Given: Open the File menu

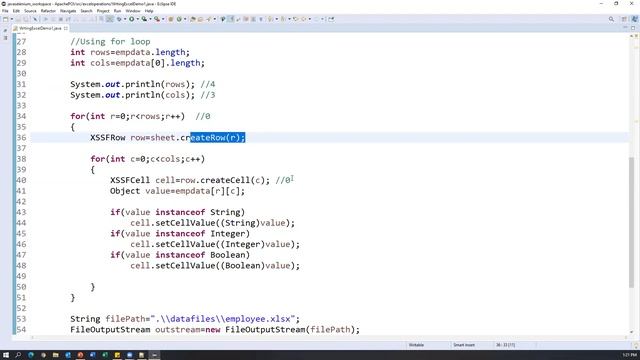Looking at the screenshot, I should coord(5,11).
